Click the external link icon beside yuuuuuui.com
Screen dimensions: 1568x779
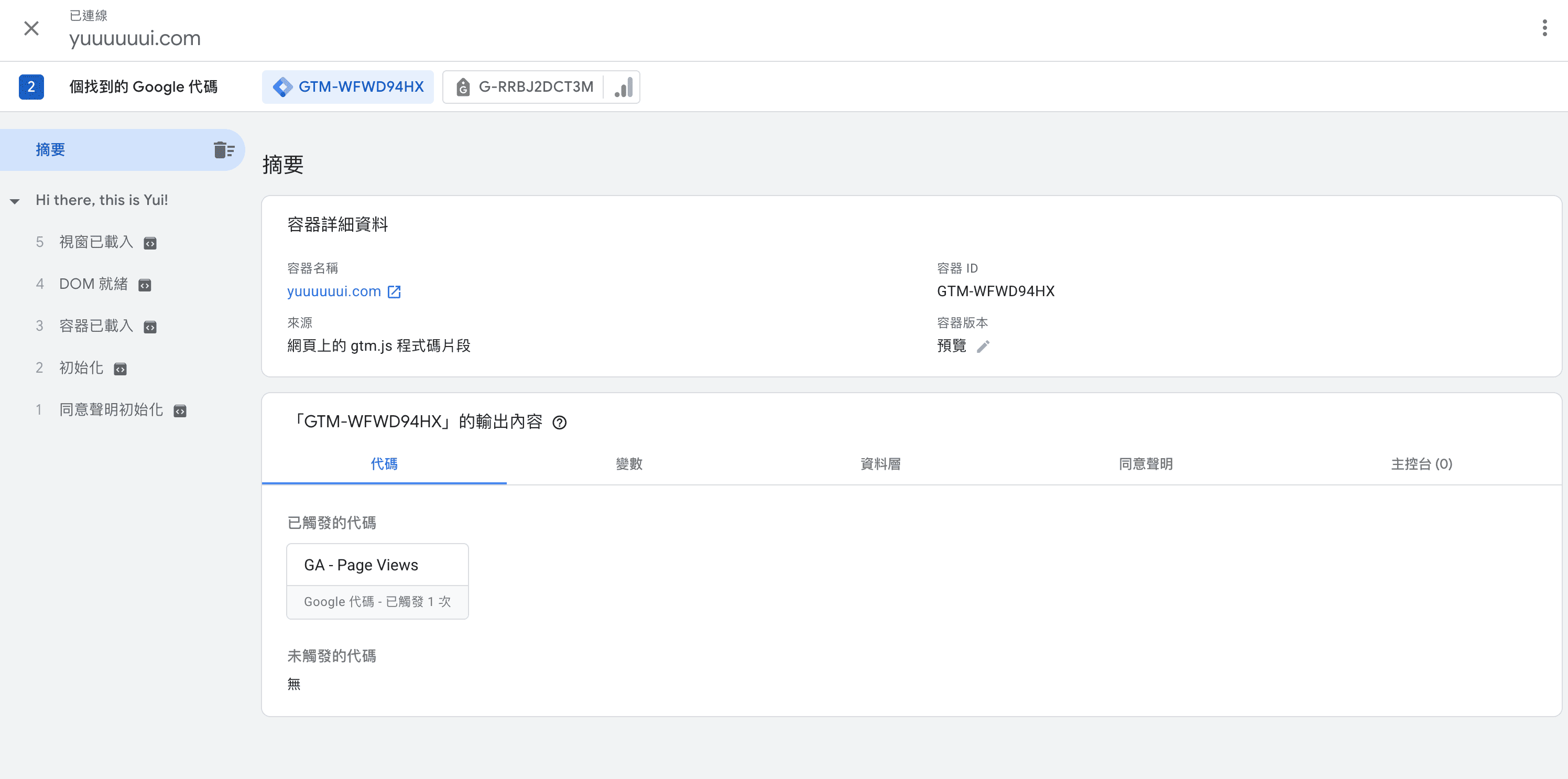(395, 292)
